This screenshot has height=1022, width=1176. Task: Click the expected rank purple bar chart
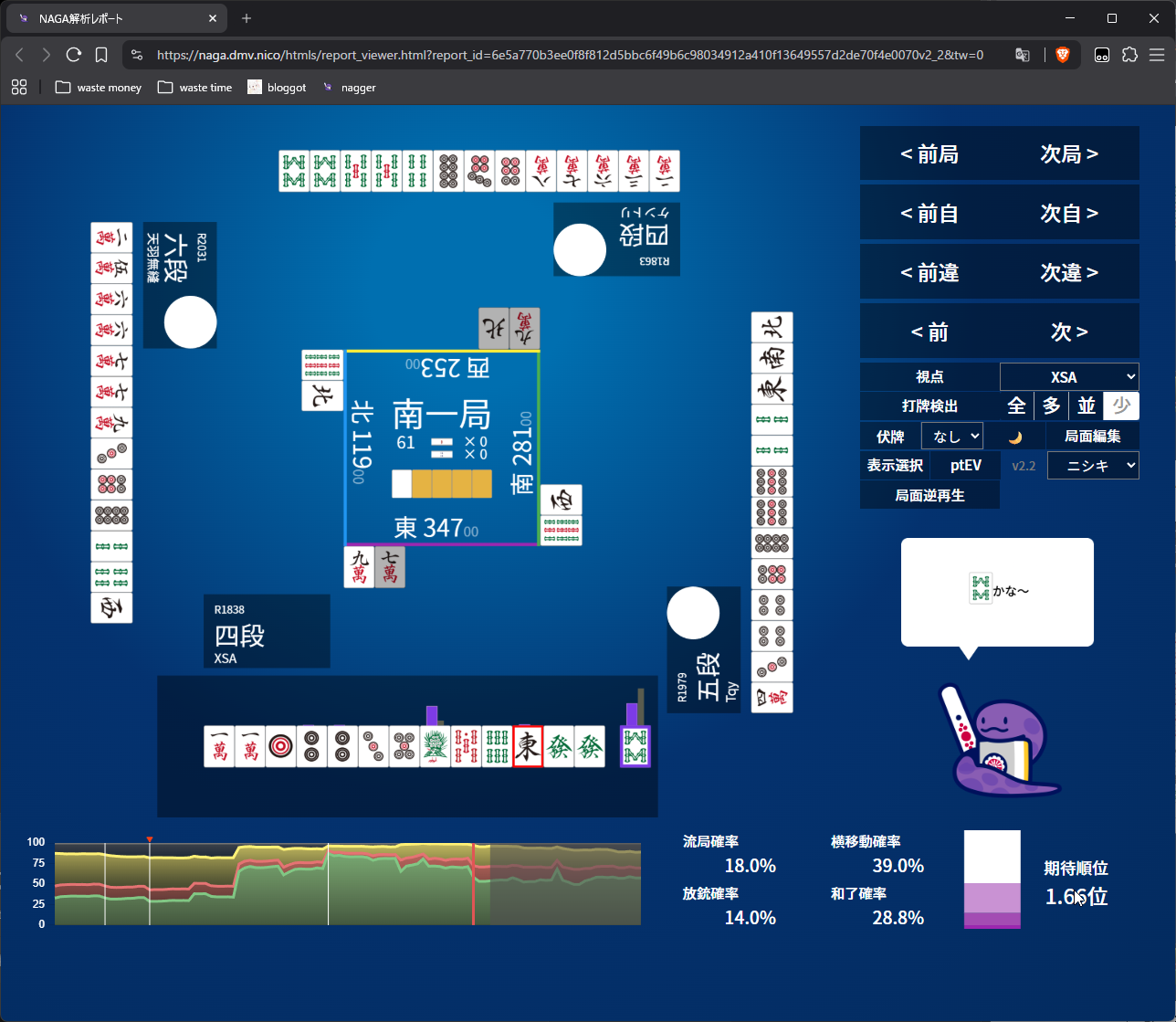(x=992, y=880)
